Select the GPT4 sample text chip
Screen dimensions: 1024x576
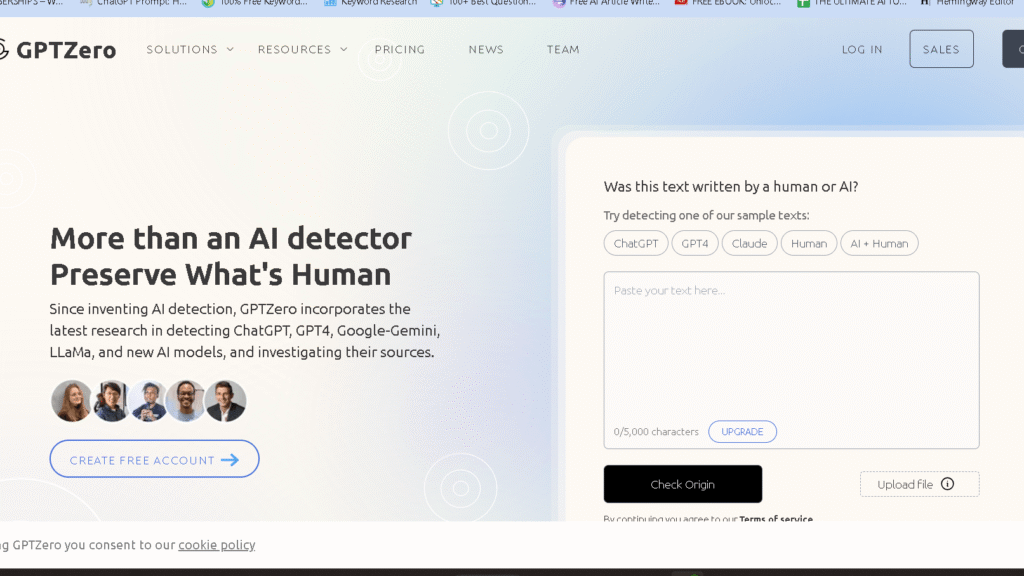tap(695, 243)
